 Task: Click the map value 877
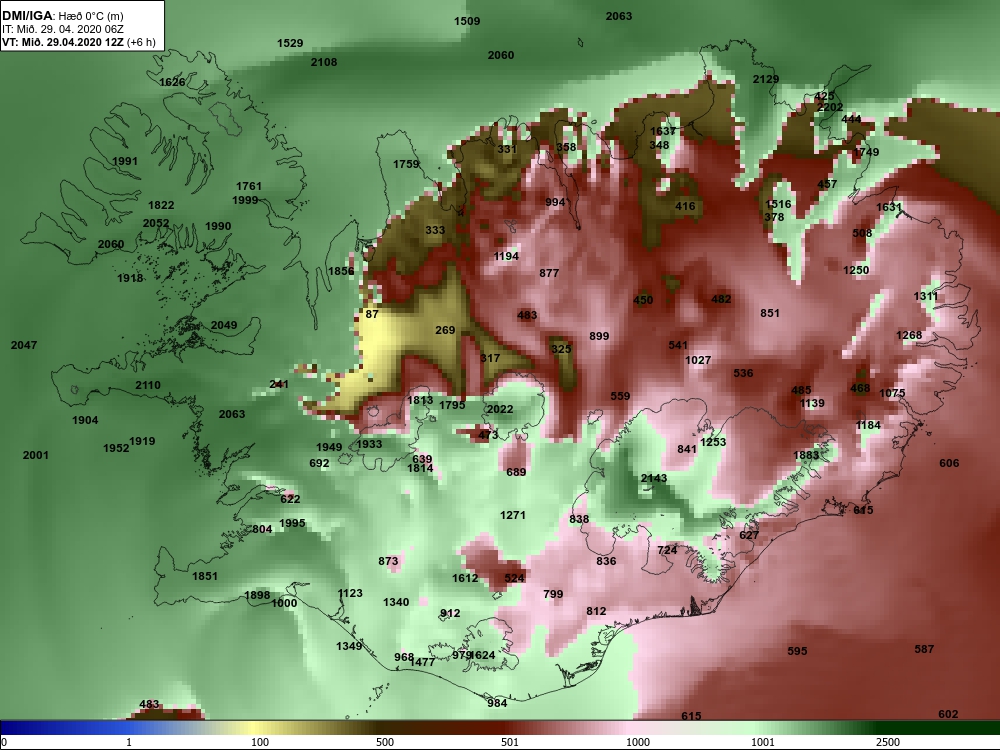549,274
